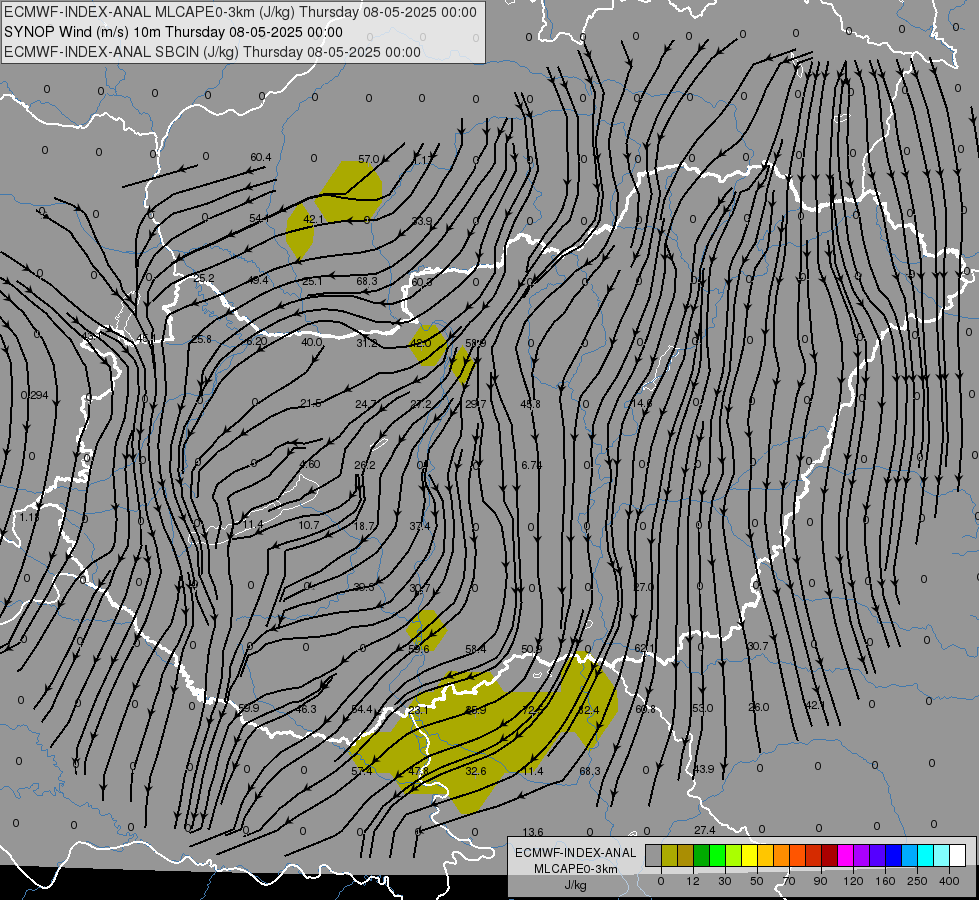Click the grid value 32.6
The width and height of the screenshot is (979, 900).
pyautogui.click(x=476, y=771)
